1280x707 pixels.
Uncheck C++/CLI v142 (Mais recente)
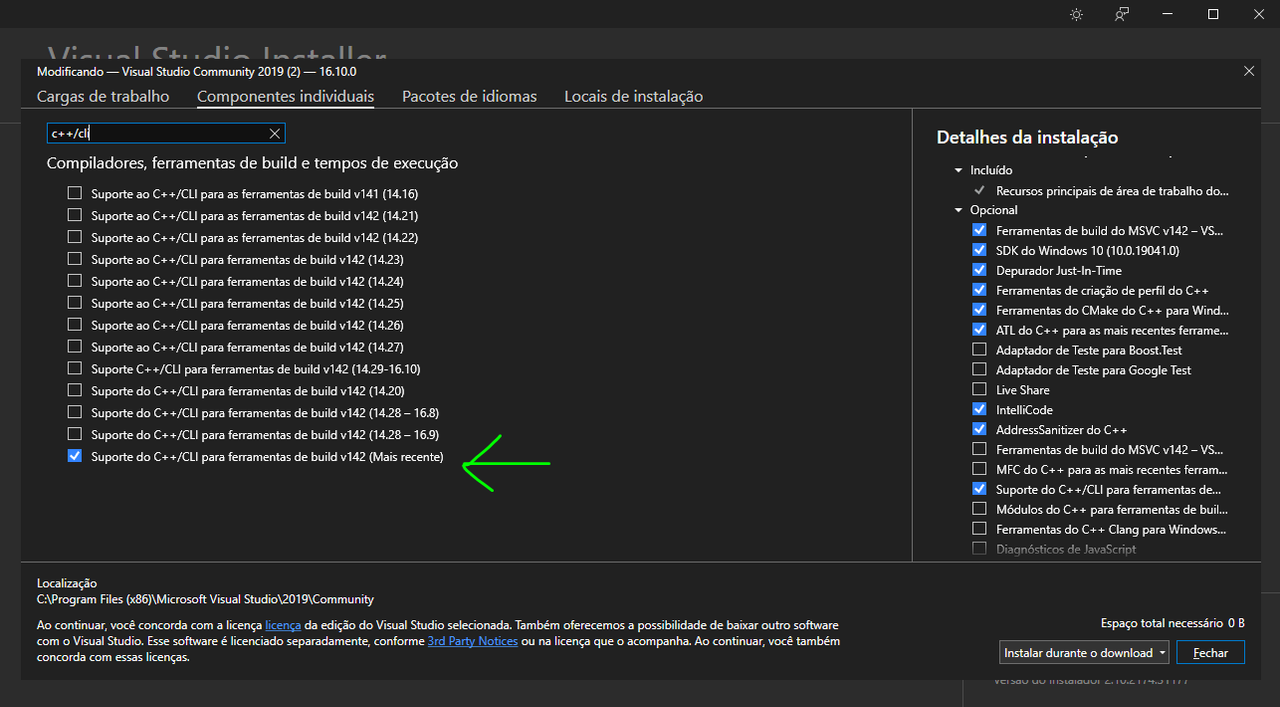(74, 455)
